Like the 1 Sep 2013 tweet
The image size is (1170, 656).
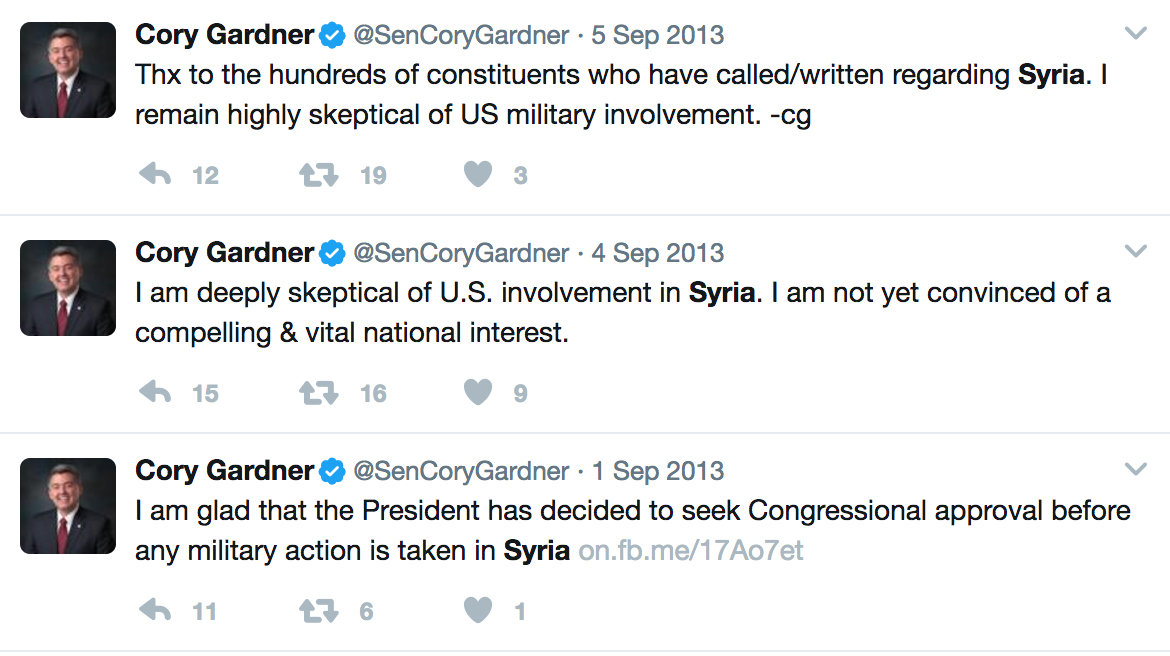coord(478,612)
